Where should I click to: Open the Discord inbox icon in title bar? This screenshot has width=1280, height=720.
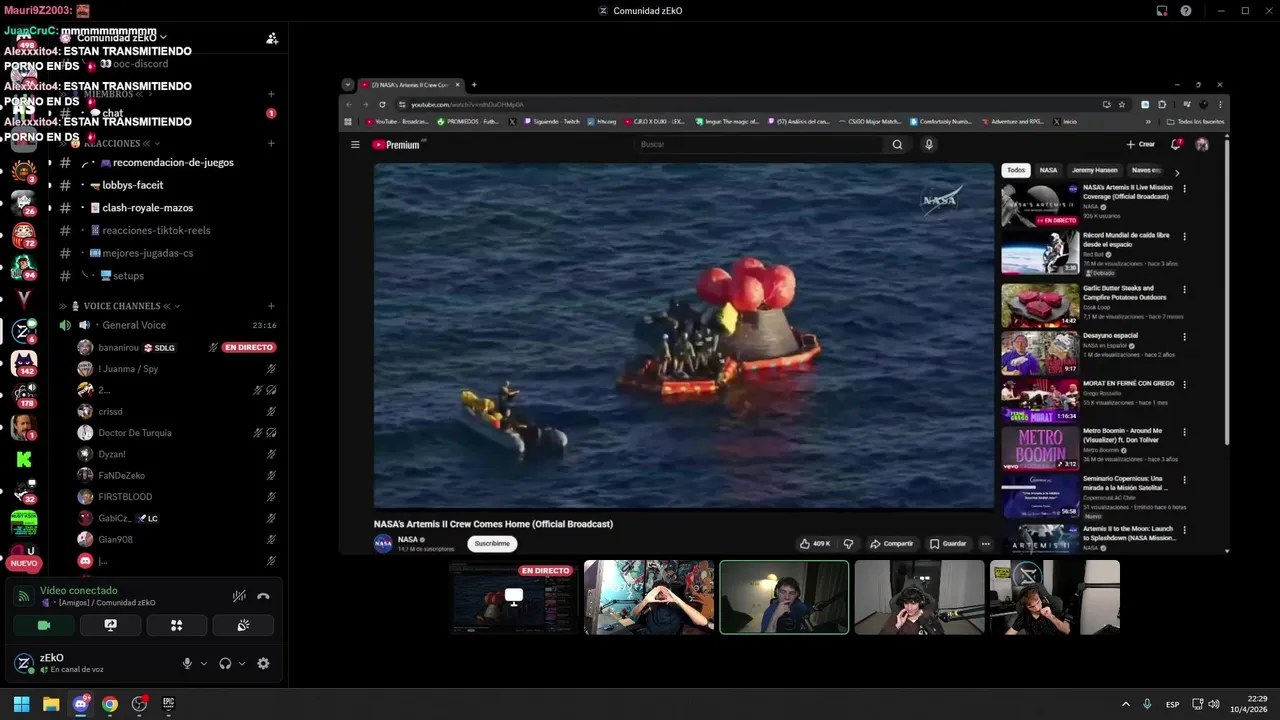[1162, 11]
